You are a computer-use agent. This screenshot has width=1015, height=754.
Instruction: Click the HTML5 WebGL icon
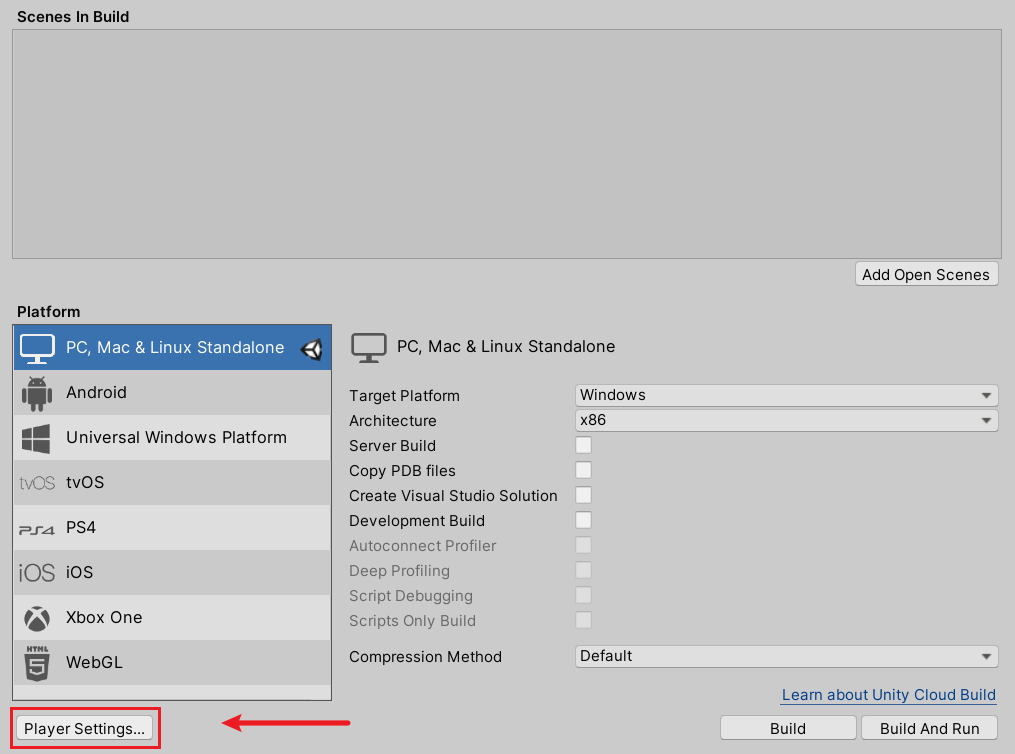(x=37, y=663)
